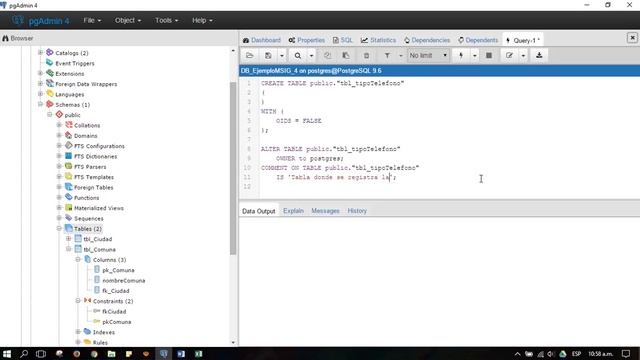Image resolution: width=640 pixels, height=360 pixels.
Task: Open the File menu
Action: coord(92,20)
